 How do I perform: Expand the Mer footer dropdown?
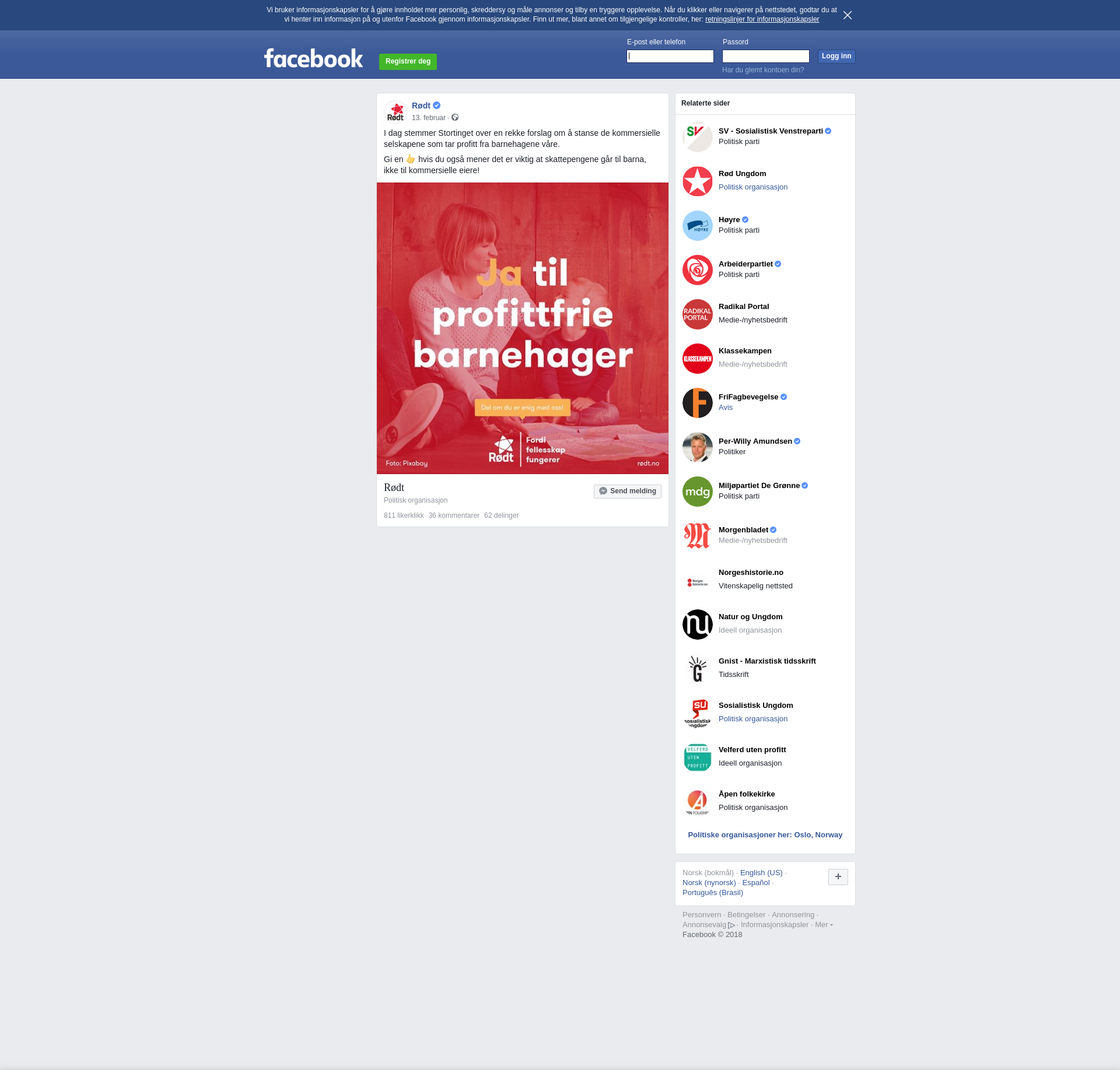[x=824, y=925]
